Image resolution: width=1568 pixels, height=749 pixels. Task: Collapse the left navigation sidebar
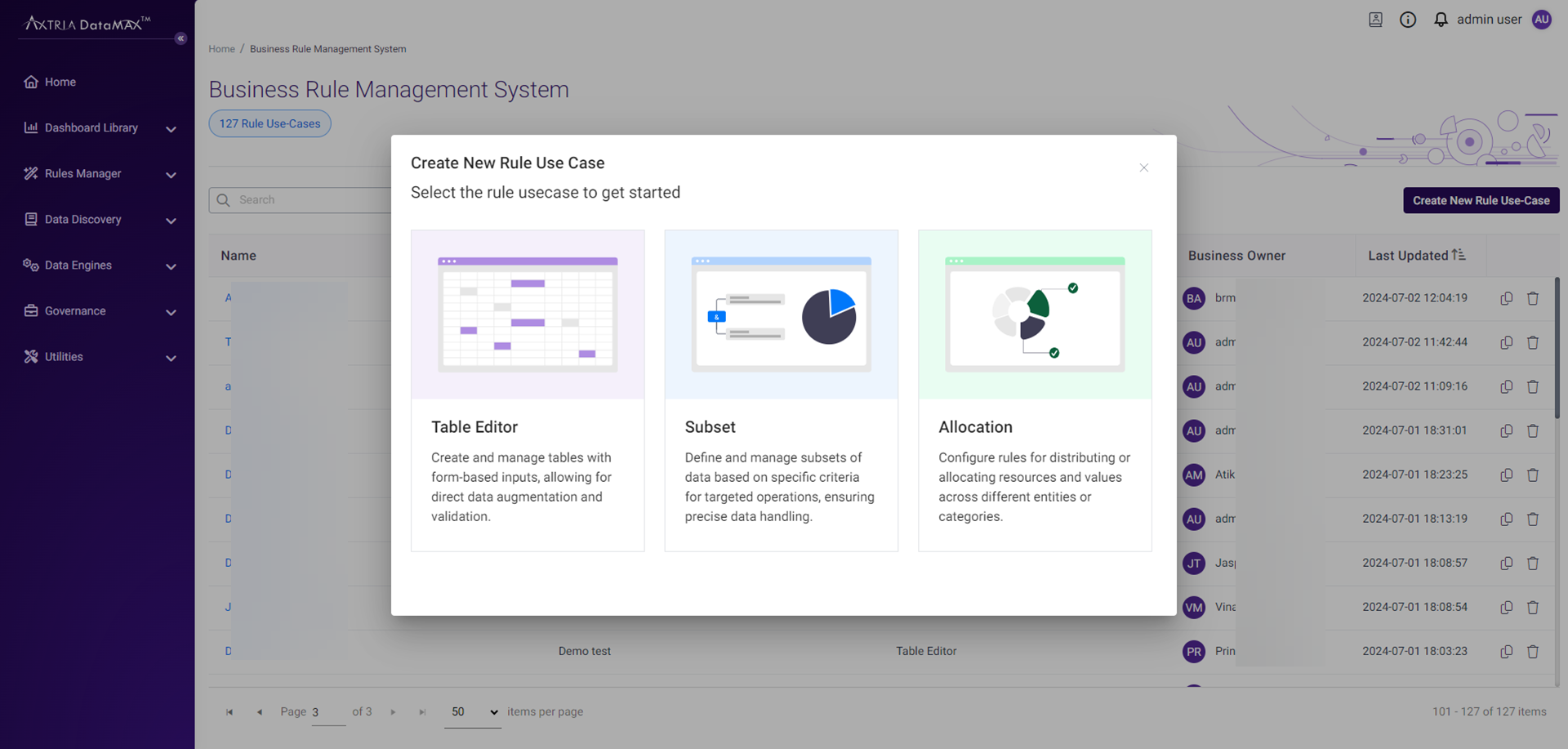coord(180,38)
